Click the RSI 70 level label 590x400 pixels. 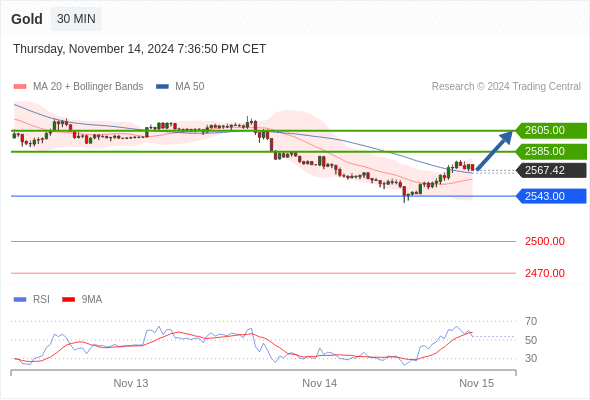tap(531, 321)
